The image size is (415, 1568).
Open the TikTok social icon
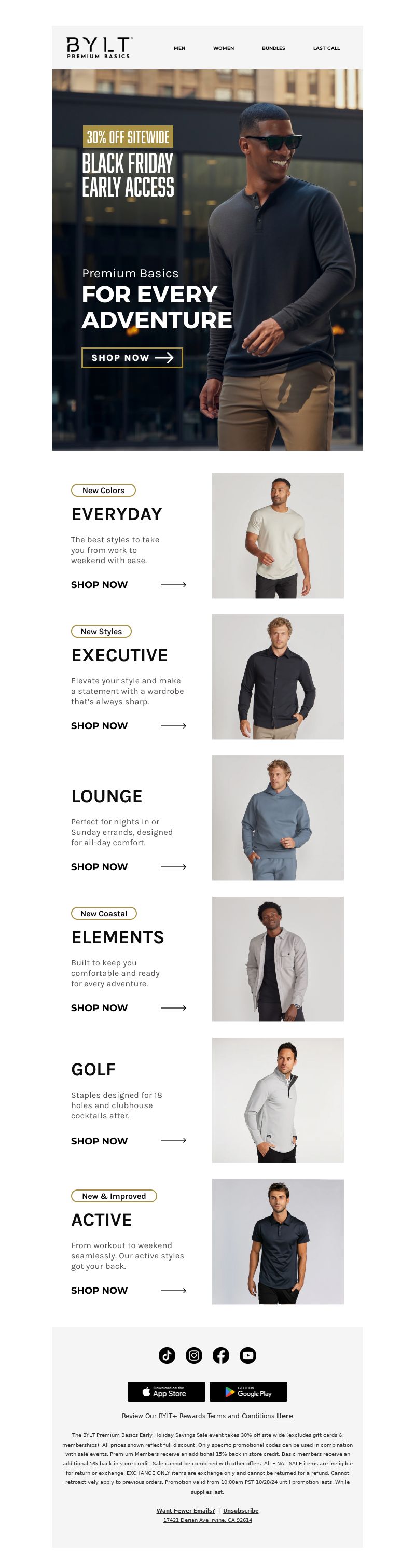click(x=167, y=1355)
